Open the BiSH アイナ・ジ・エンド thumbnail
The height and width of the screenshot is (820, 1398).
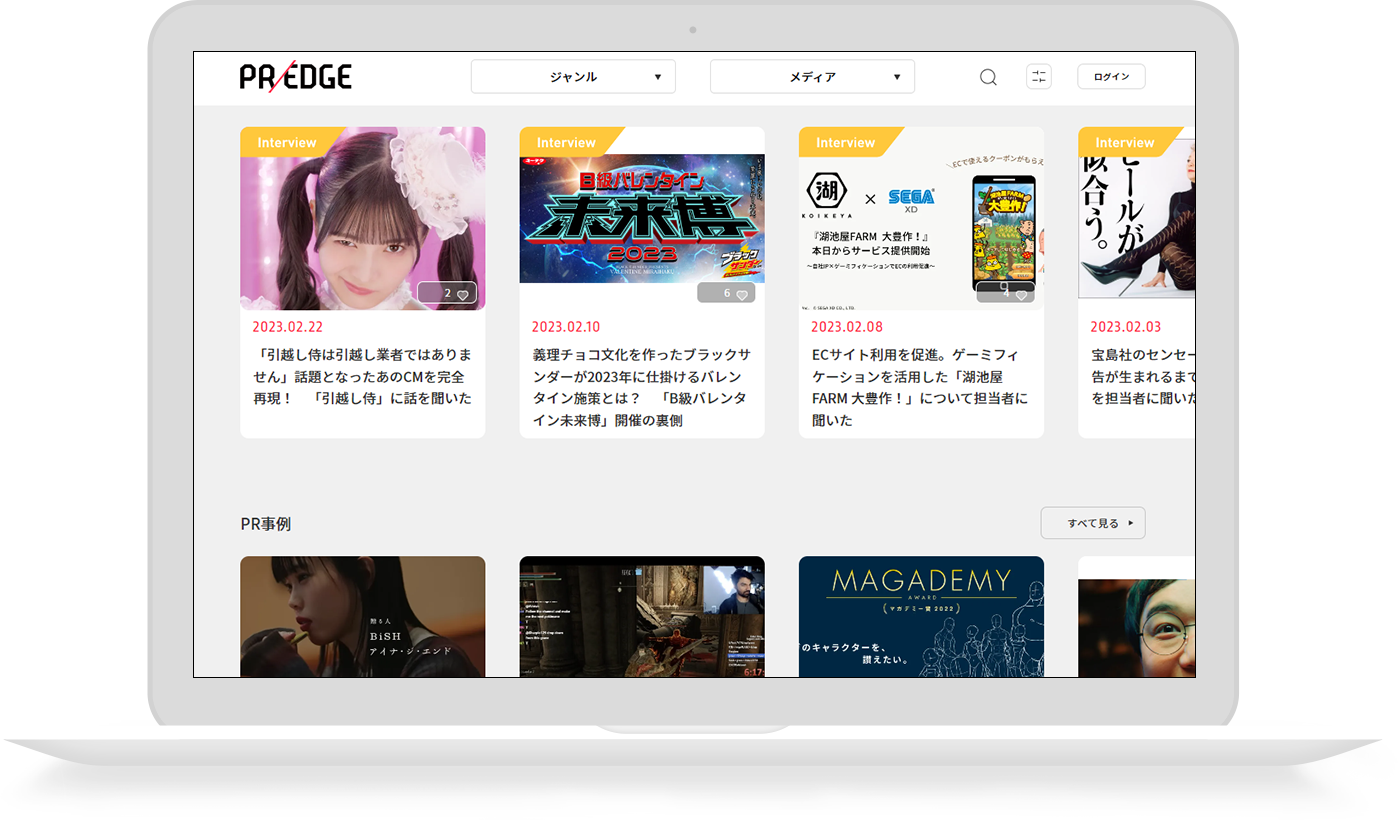(x=363, y=617)
